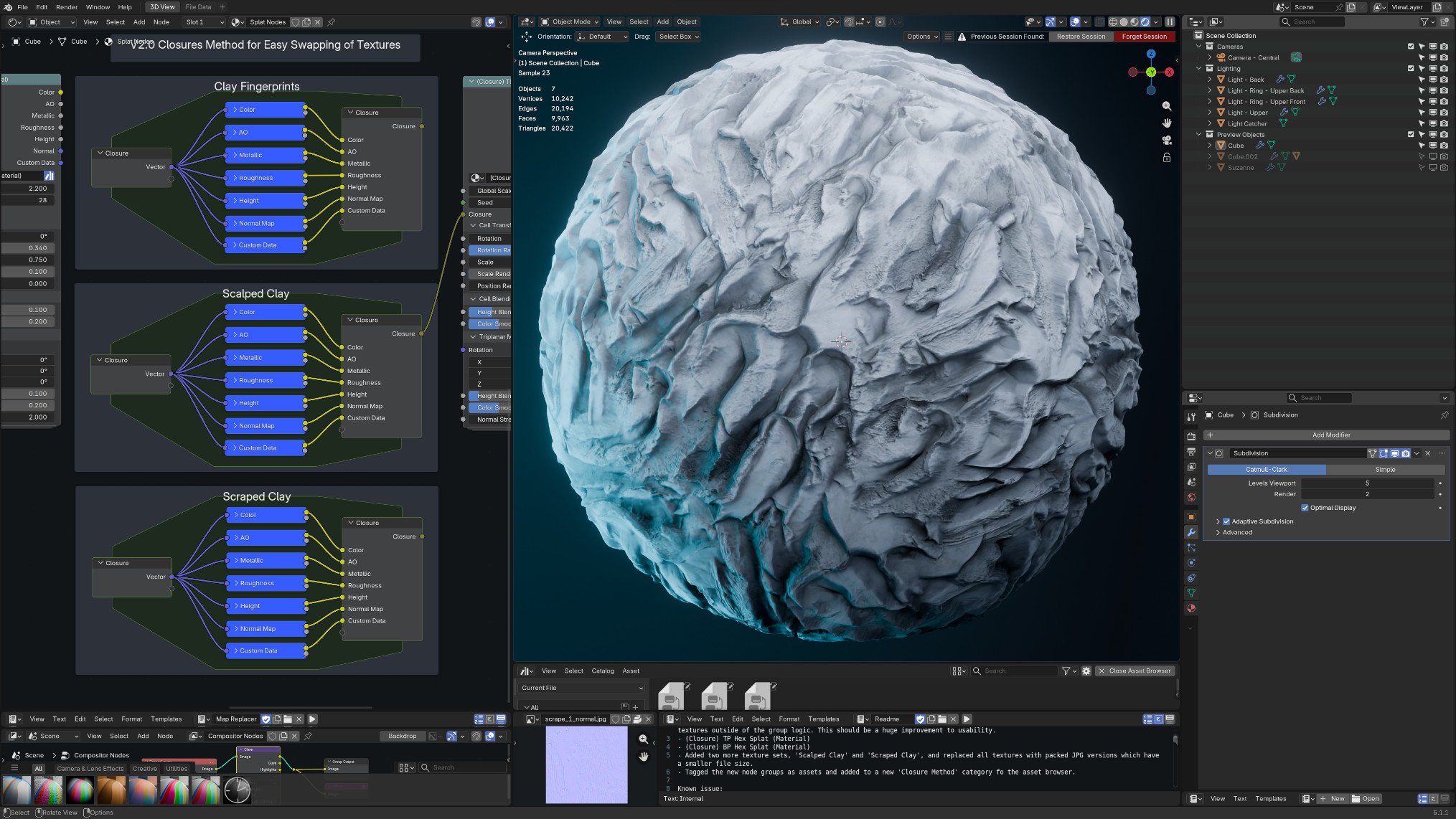Click the image editor zoom magnifier icon
This screenshot has height=819, width=1456.
click(644, 739)
